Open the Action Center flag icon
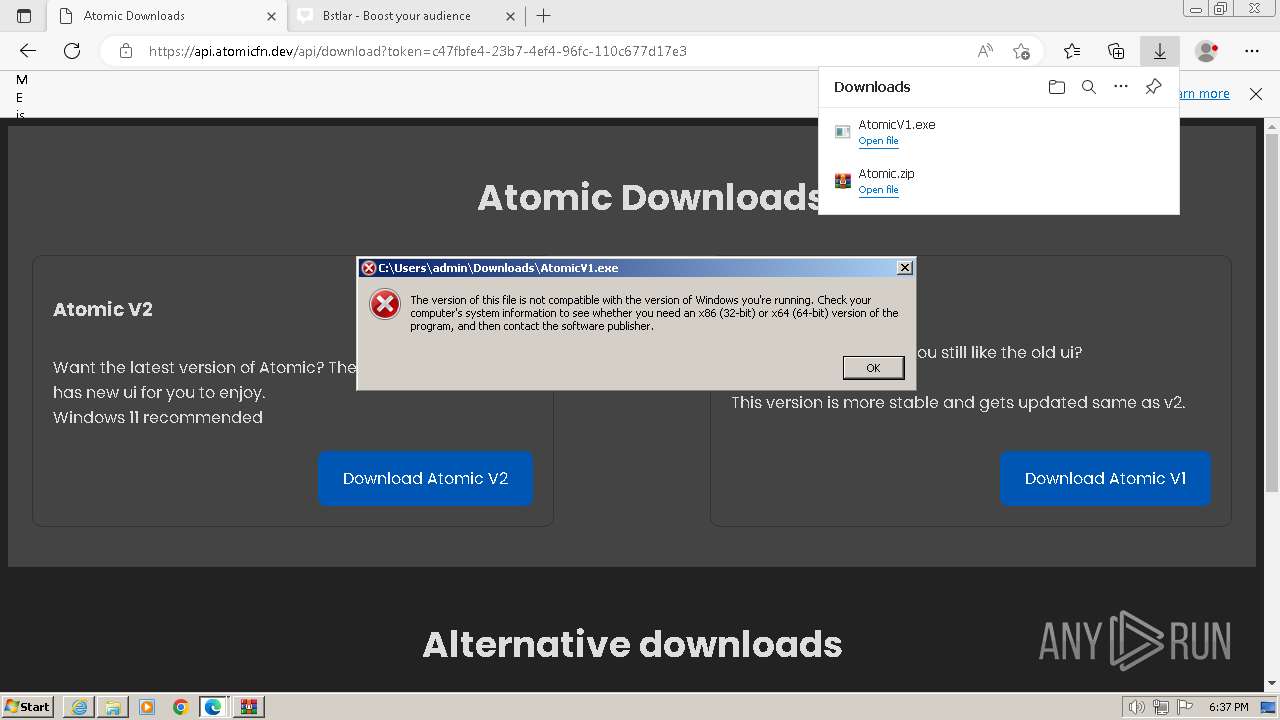Screen dimensions: 1280x720 click(x=1186, y=707)
